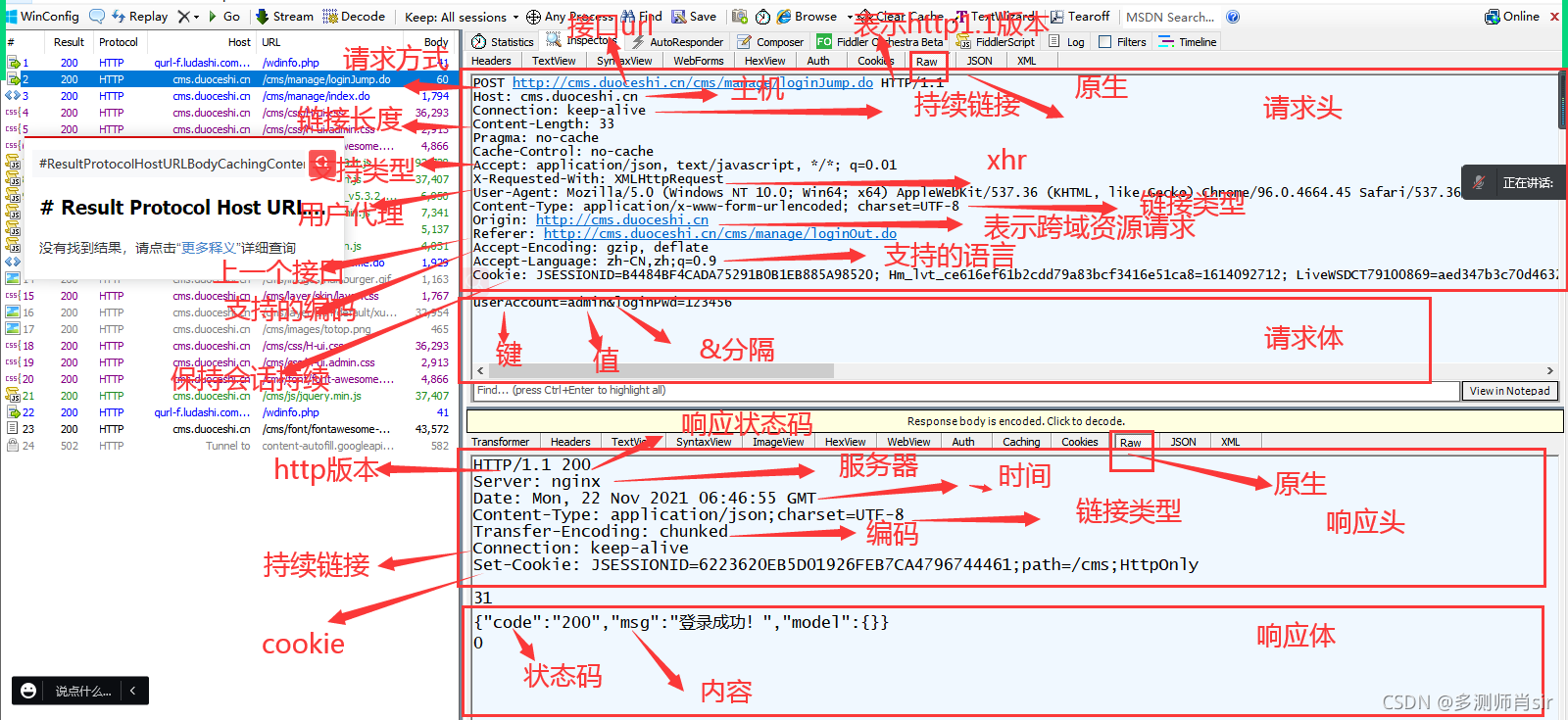The image size is (1568, 720).
Task: Select request Headers inspector tab
Action: pyautogui.click(x=491, y=61)
